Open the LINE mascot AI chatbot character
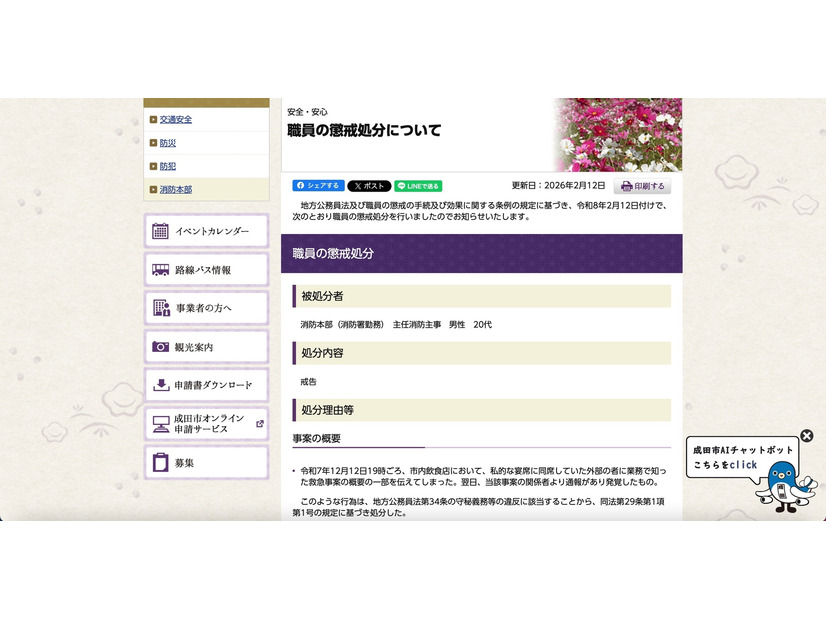 tap(782, 485)
